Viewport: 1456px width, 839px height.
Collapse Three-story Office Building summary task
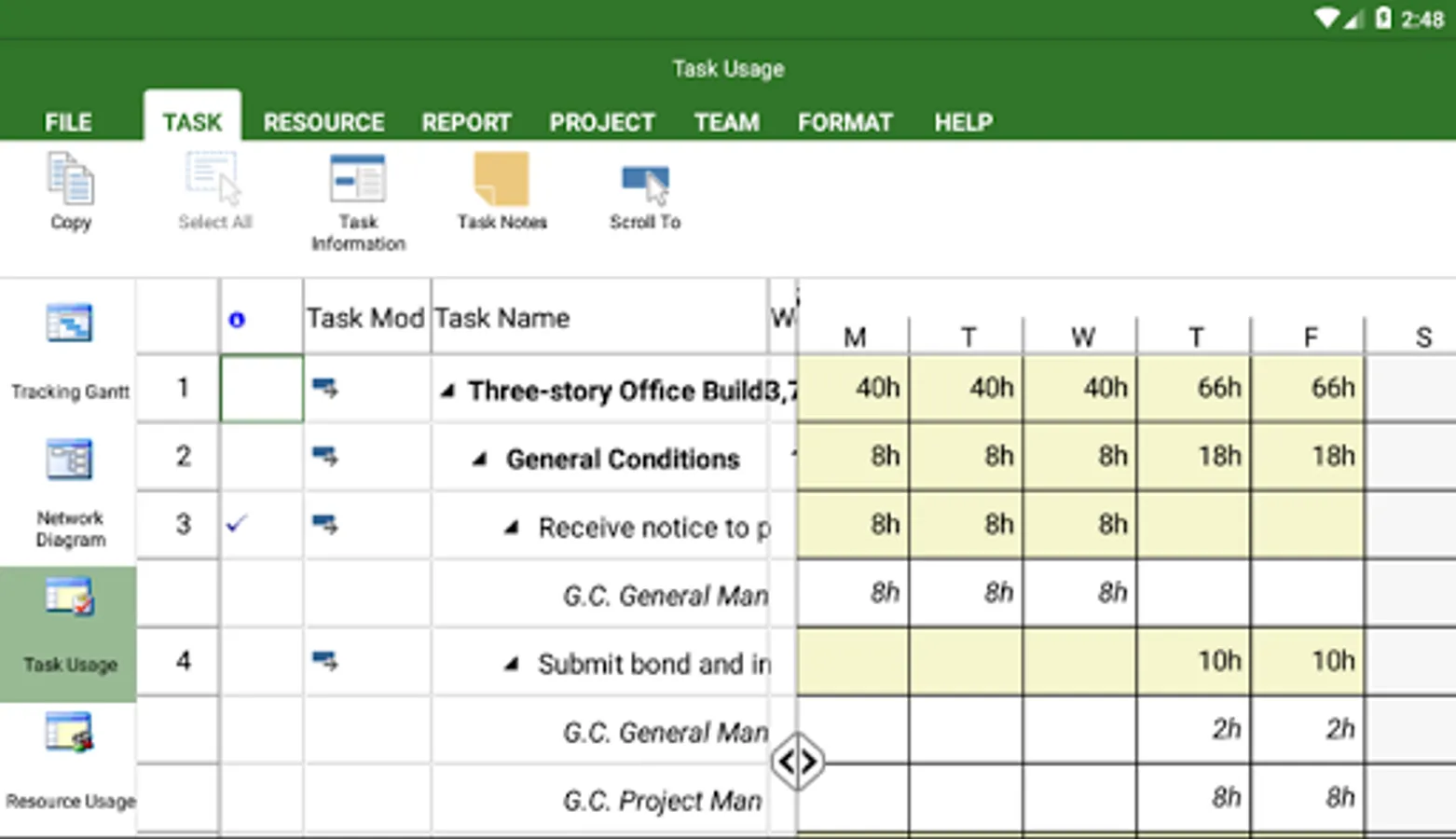coord(447,392)
